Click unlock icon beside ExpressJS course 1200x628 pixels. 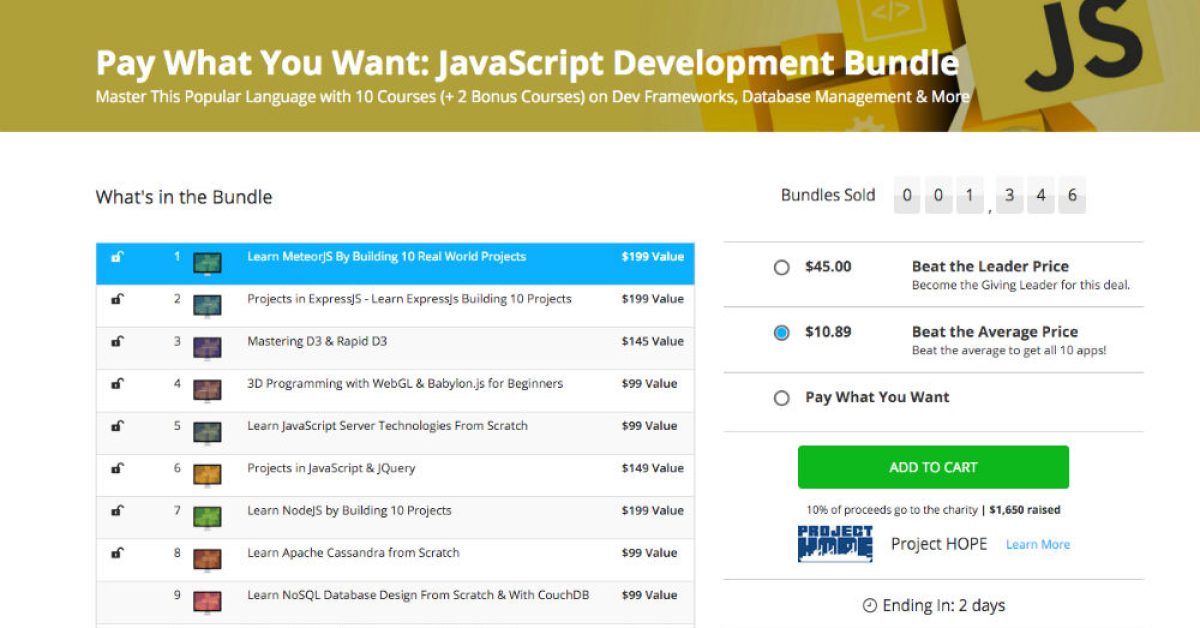click(117, 299)
